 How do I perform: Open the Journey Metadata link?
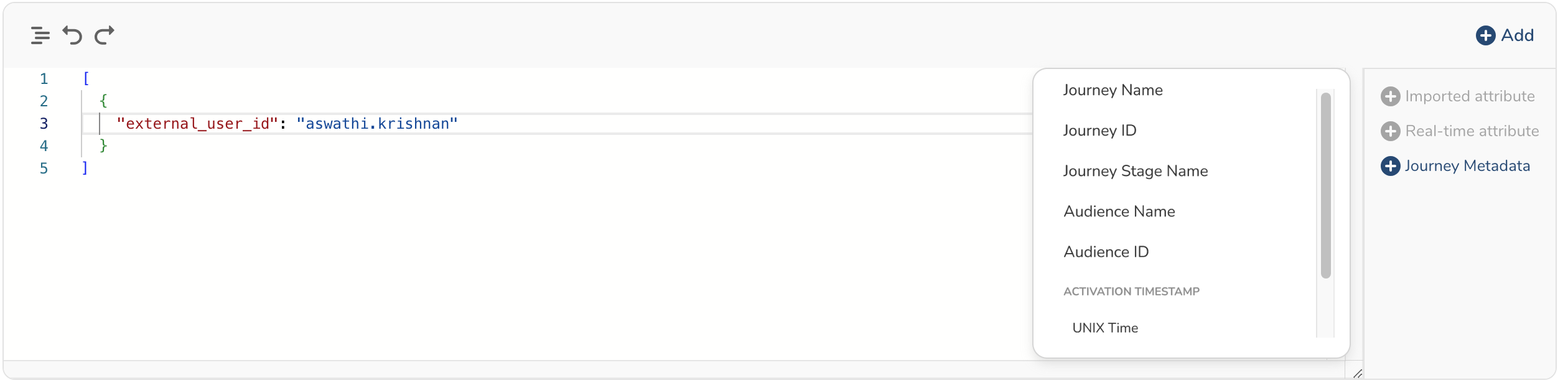1467,166
